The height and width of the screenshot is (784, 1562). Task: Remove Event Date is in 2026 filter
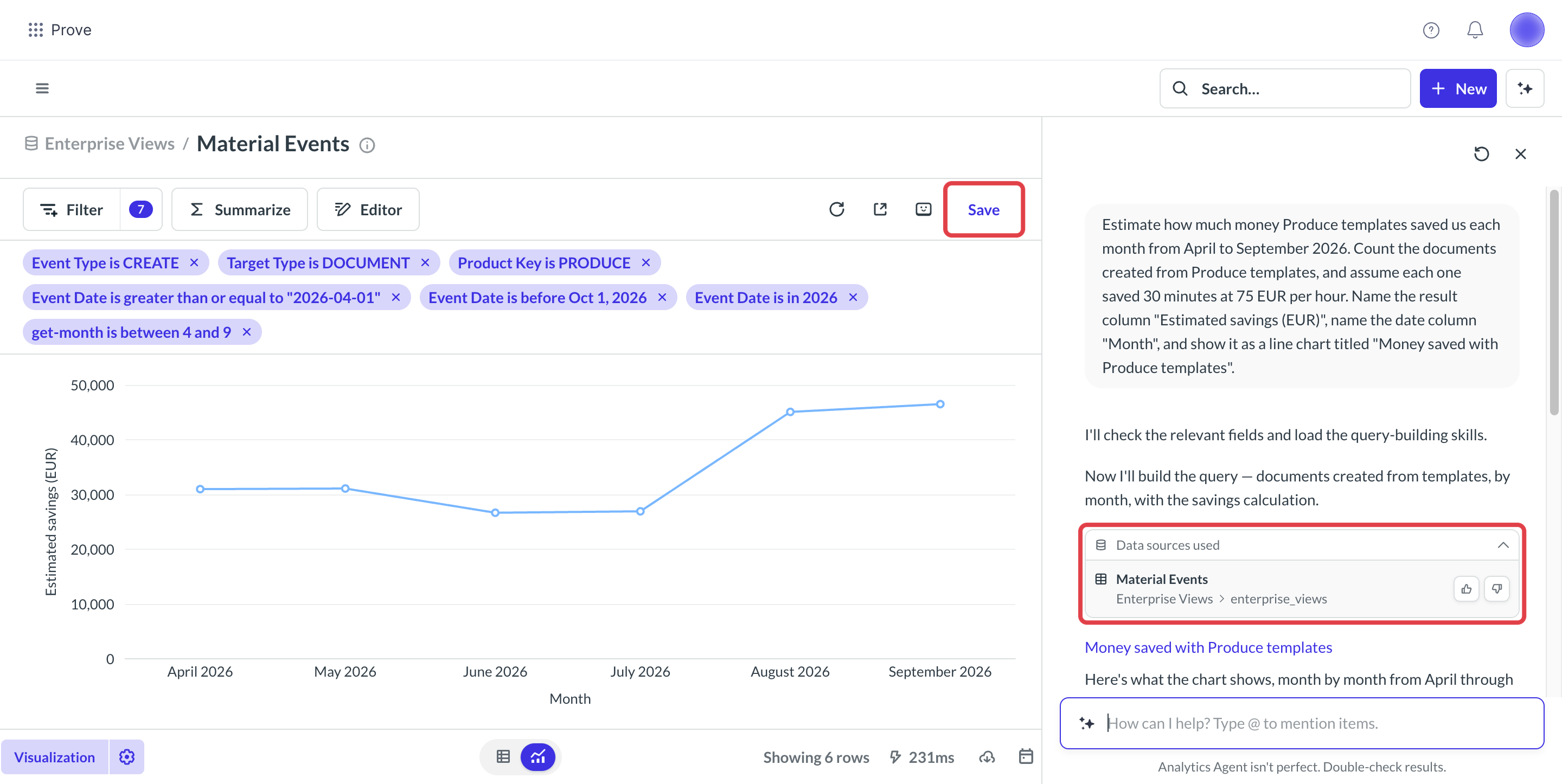coord(853,297)
